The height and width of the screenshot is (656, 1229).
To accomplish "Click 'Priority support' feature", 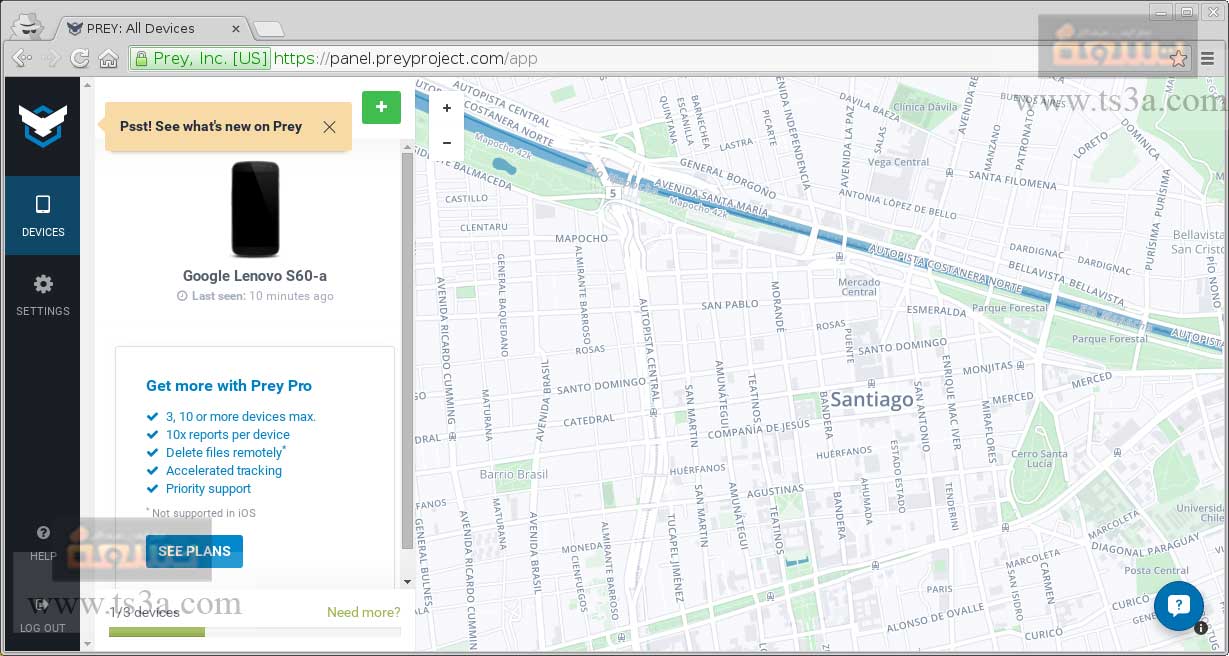I will [x=208, y=489].
